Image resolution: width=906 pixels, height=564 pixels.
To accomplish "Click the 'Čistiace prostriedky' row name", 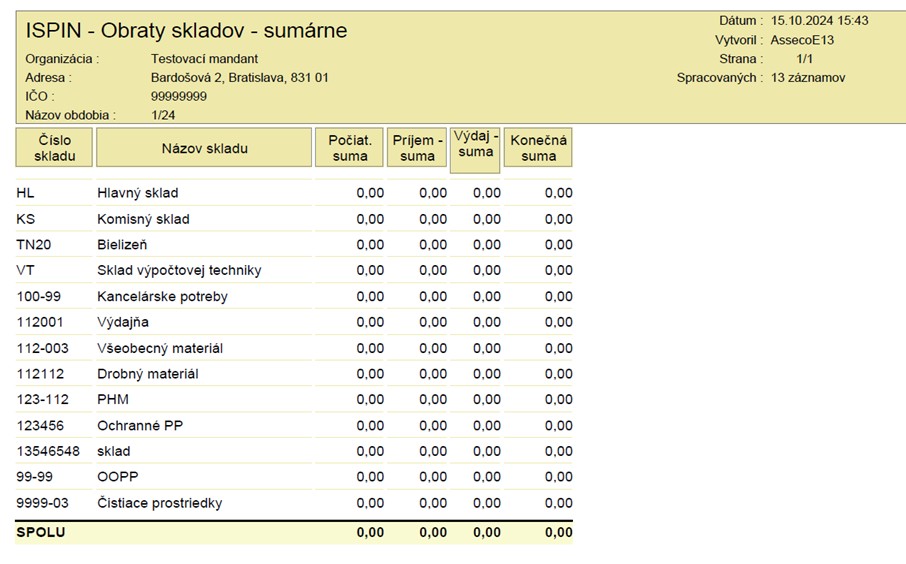I will (159, 503).
